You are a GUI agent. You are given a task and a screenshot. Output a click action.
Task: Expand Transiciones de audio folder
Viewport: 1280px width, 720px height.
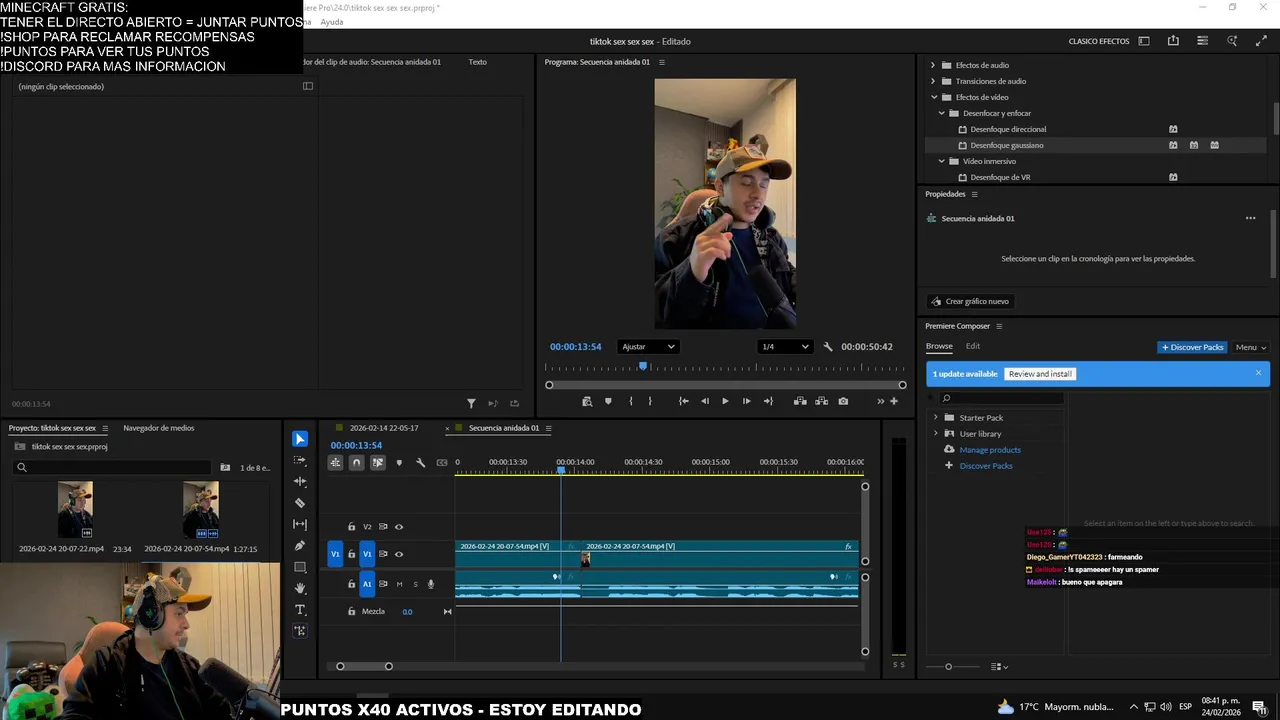[x=933, y=81]
